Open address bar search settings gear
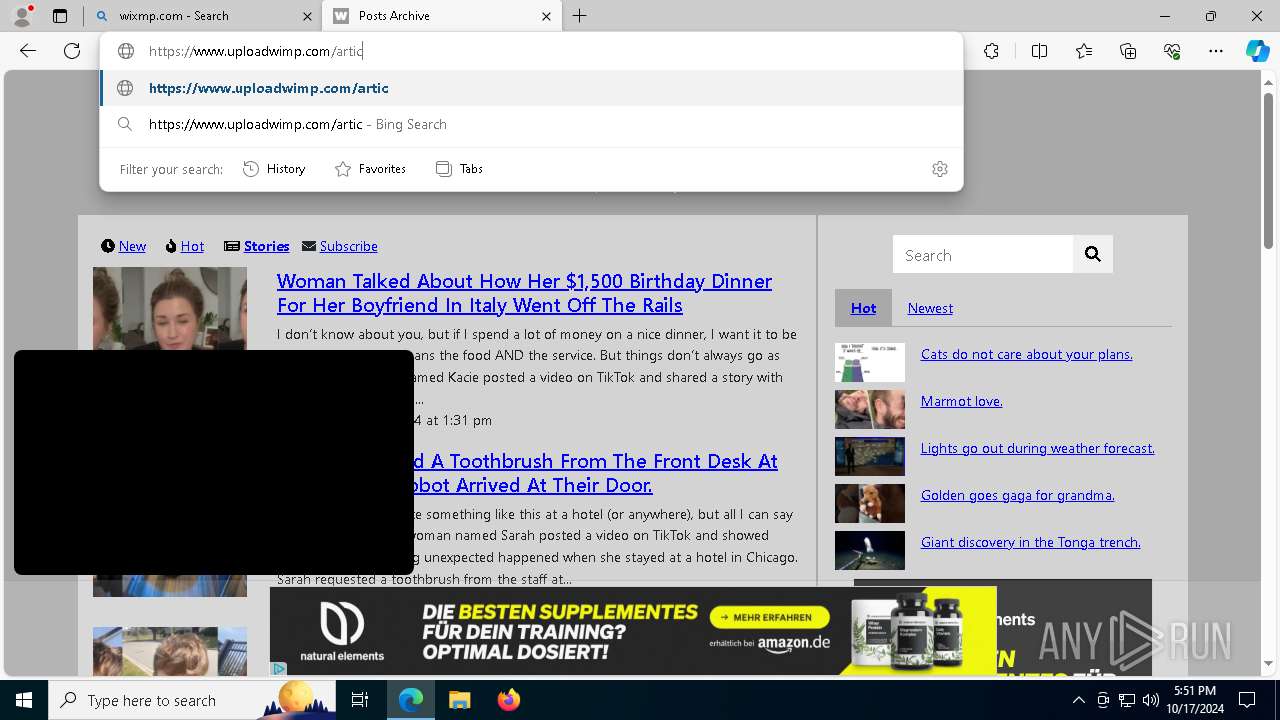Screen dimensions: 1280x720 tap(939, 169)
